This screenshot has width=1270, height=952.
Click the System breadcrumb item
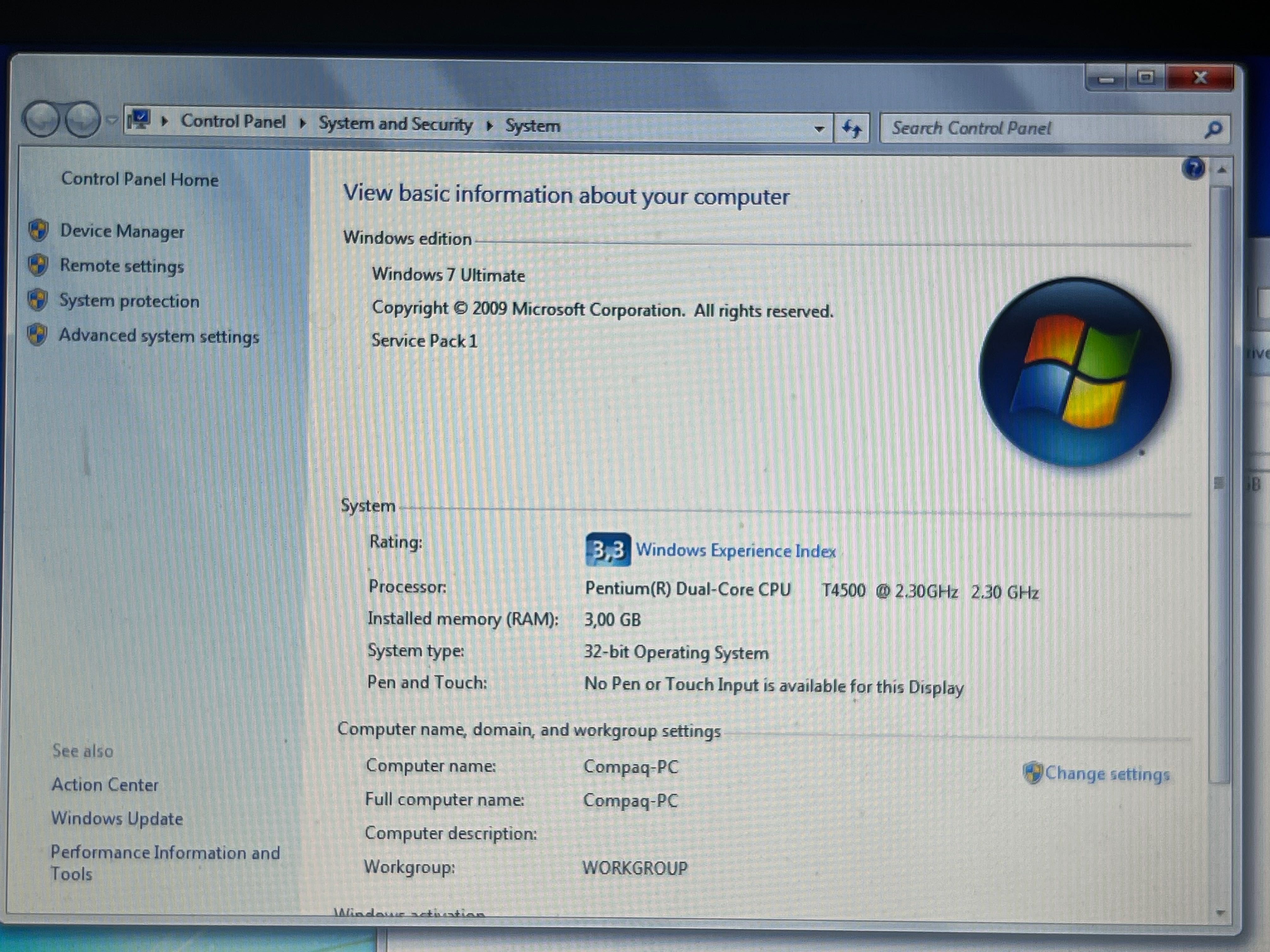click(533, 126)
